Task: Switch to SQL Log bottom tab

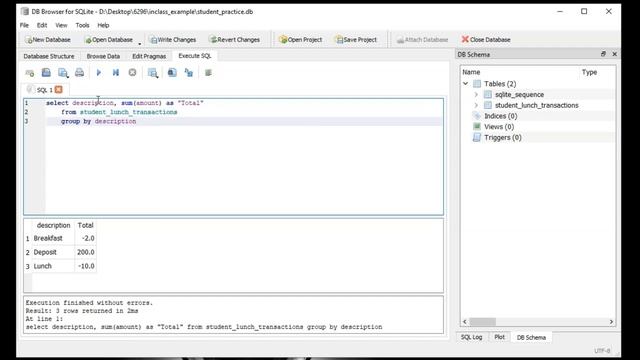Action: tap(471, 337)
